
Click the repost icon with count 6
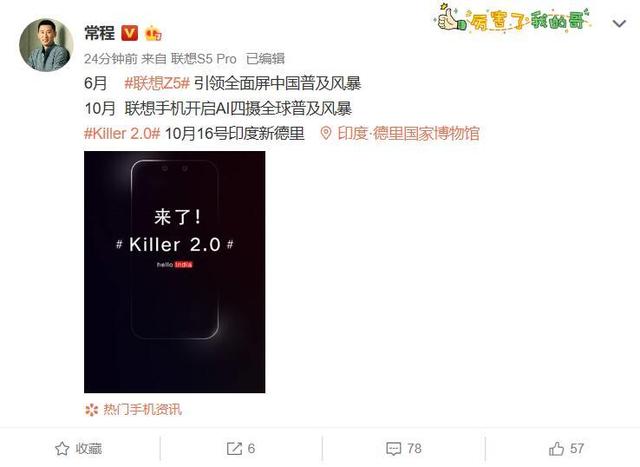tap(234, 449)
